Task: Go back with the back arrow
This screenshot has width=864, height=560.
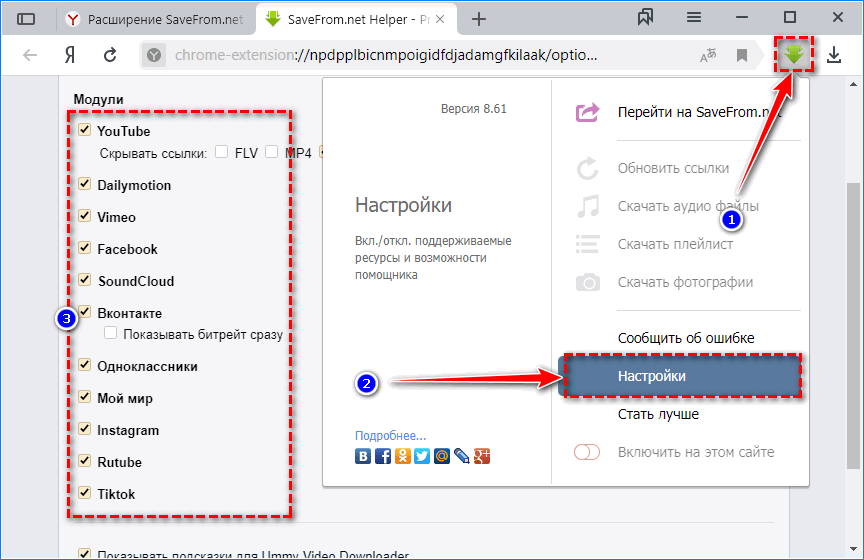Action: [x=30, y=55]
